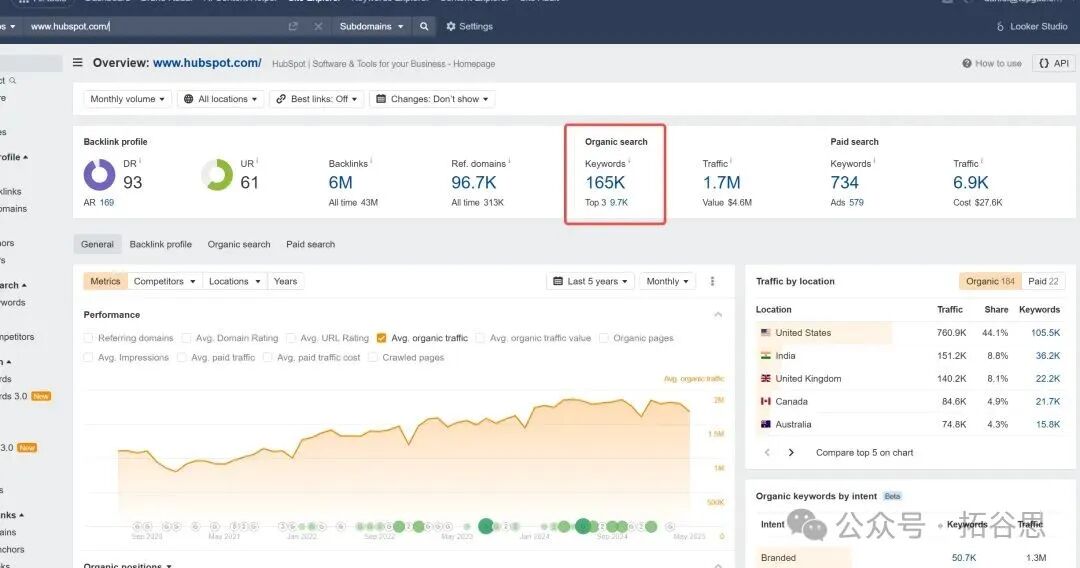Click the API button
The height and width of the screenshot is (568, 1080).
coord(1054,63)
